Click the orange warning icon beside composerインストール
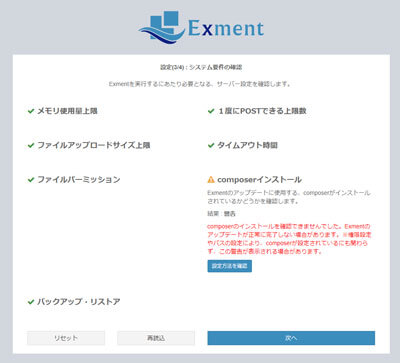400x363 pixels. tap(211, 180)
